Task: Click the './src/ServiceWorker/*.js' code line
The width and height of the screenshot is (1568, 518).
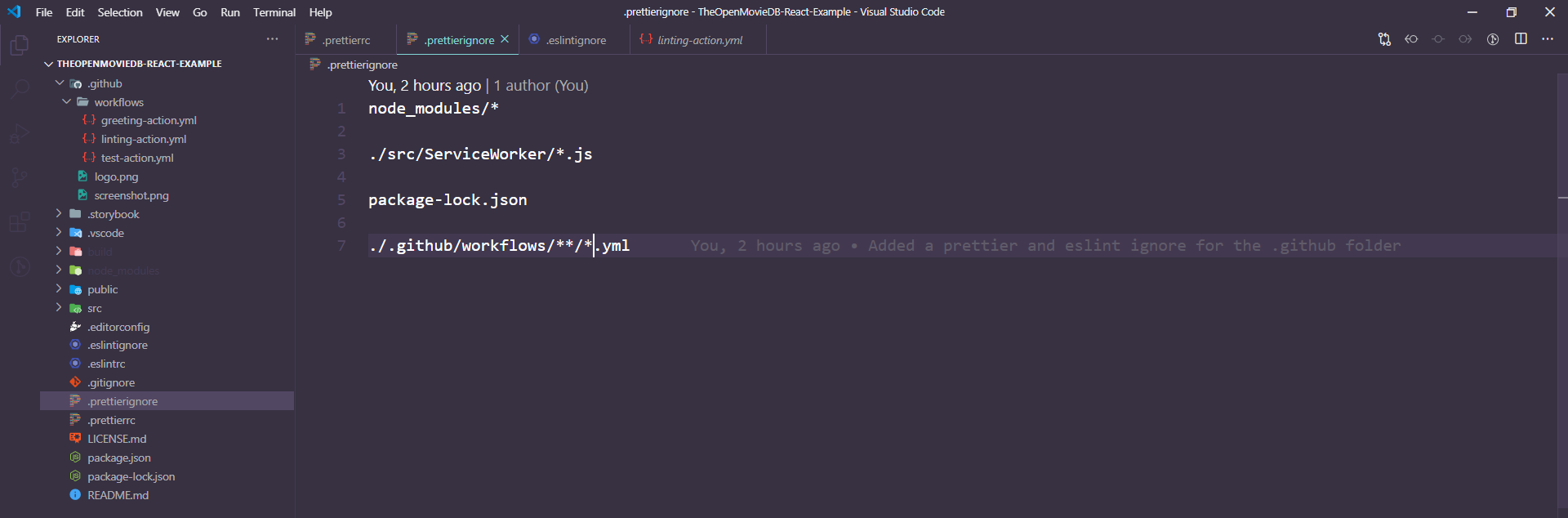Action: pos(480,154)
